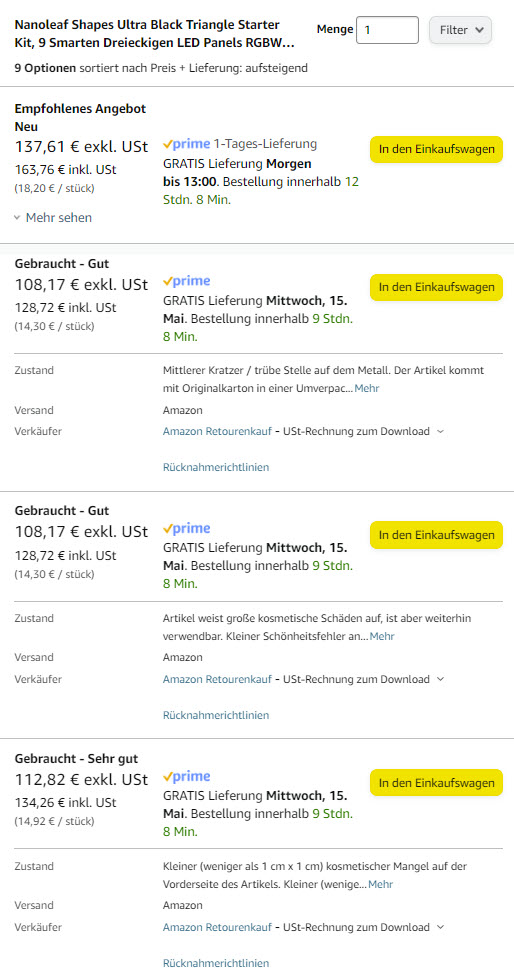Open Rücknahmerichtlinien in first used offer
The width and height of the screenshot is (514, 971).
pyautogui.click(x=216, y=467)
